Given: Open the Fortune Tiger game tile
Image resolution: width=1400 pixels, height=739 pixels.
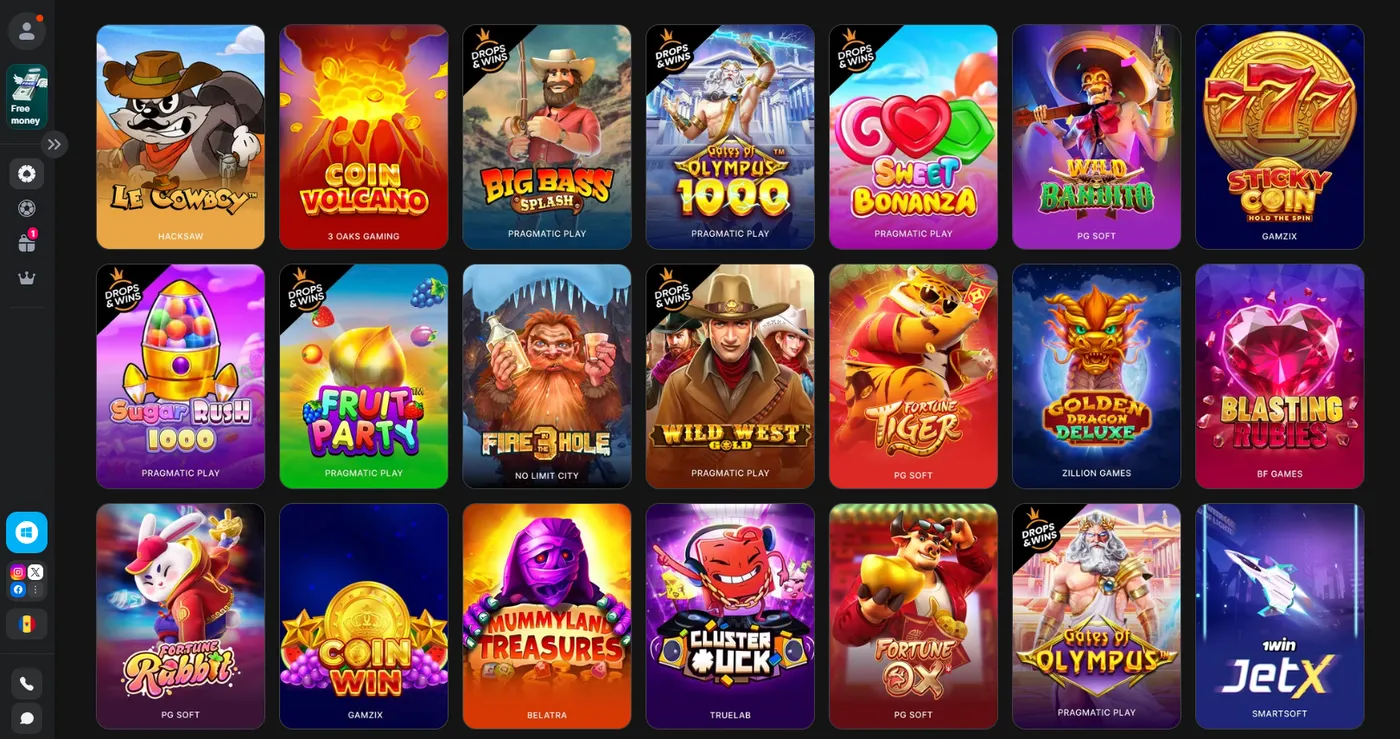Looking at the screenshot, I should (x=913, y=376).
